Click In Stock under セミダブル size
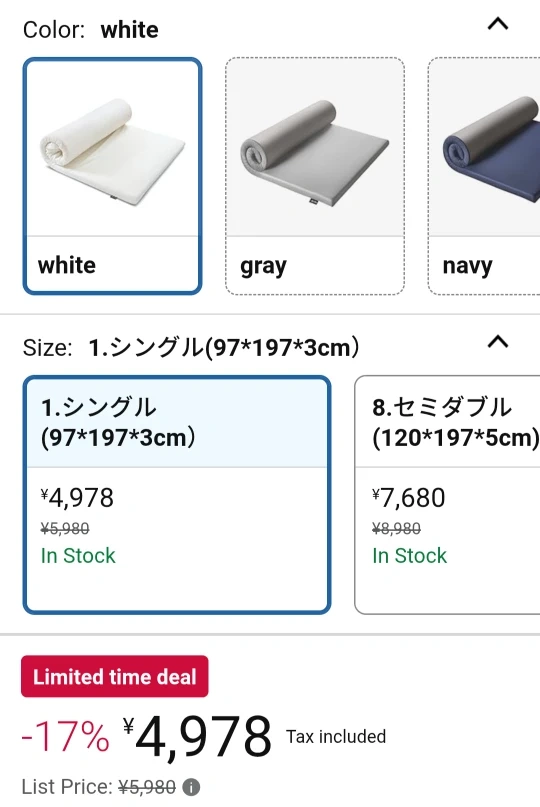540x807 pixels. pyautogui.click(x=410, y=556)
